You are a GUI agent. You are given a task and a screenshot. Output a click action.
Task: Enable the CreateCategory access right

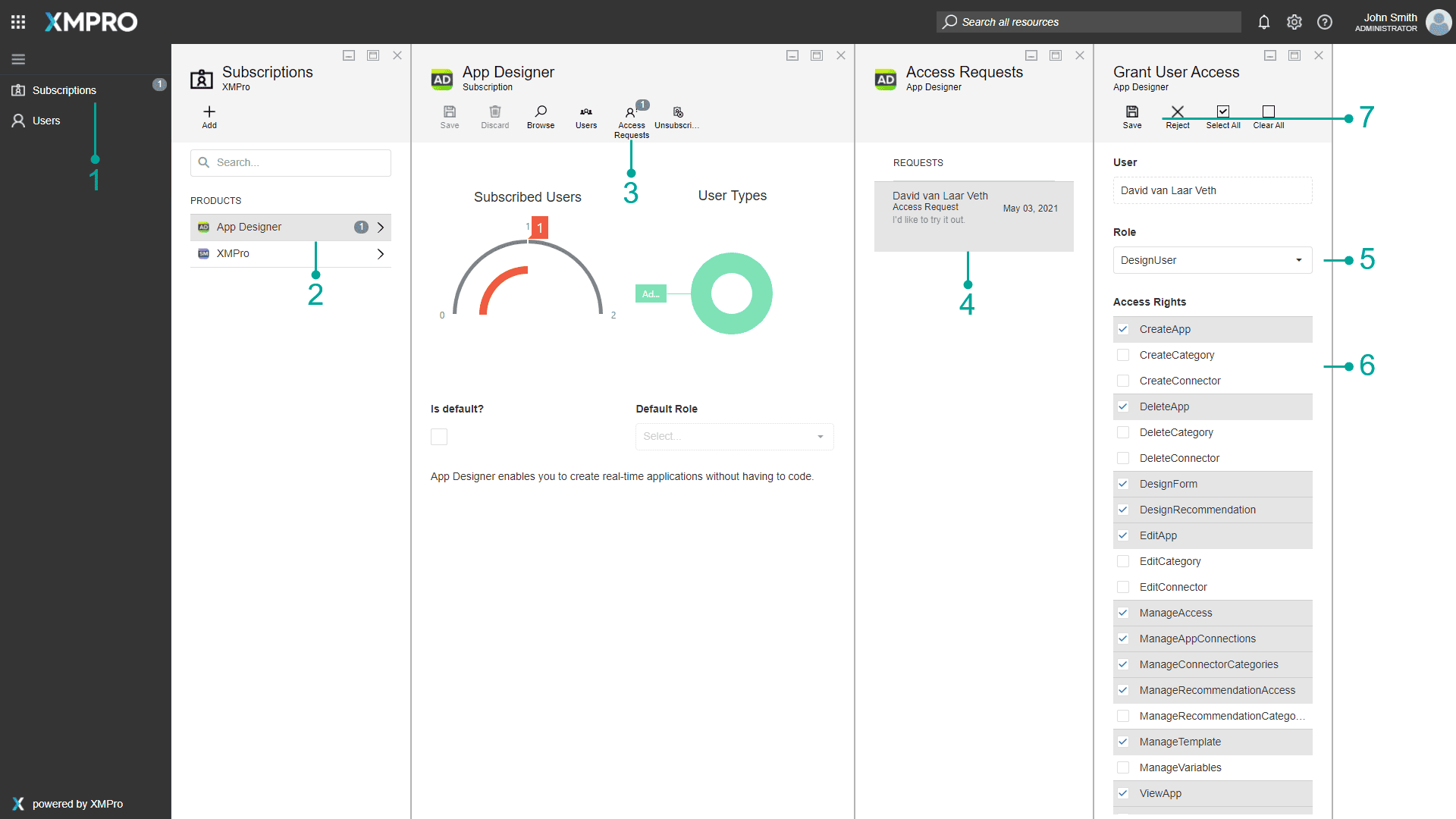click(1123, 355)
